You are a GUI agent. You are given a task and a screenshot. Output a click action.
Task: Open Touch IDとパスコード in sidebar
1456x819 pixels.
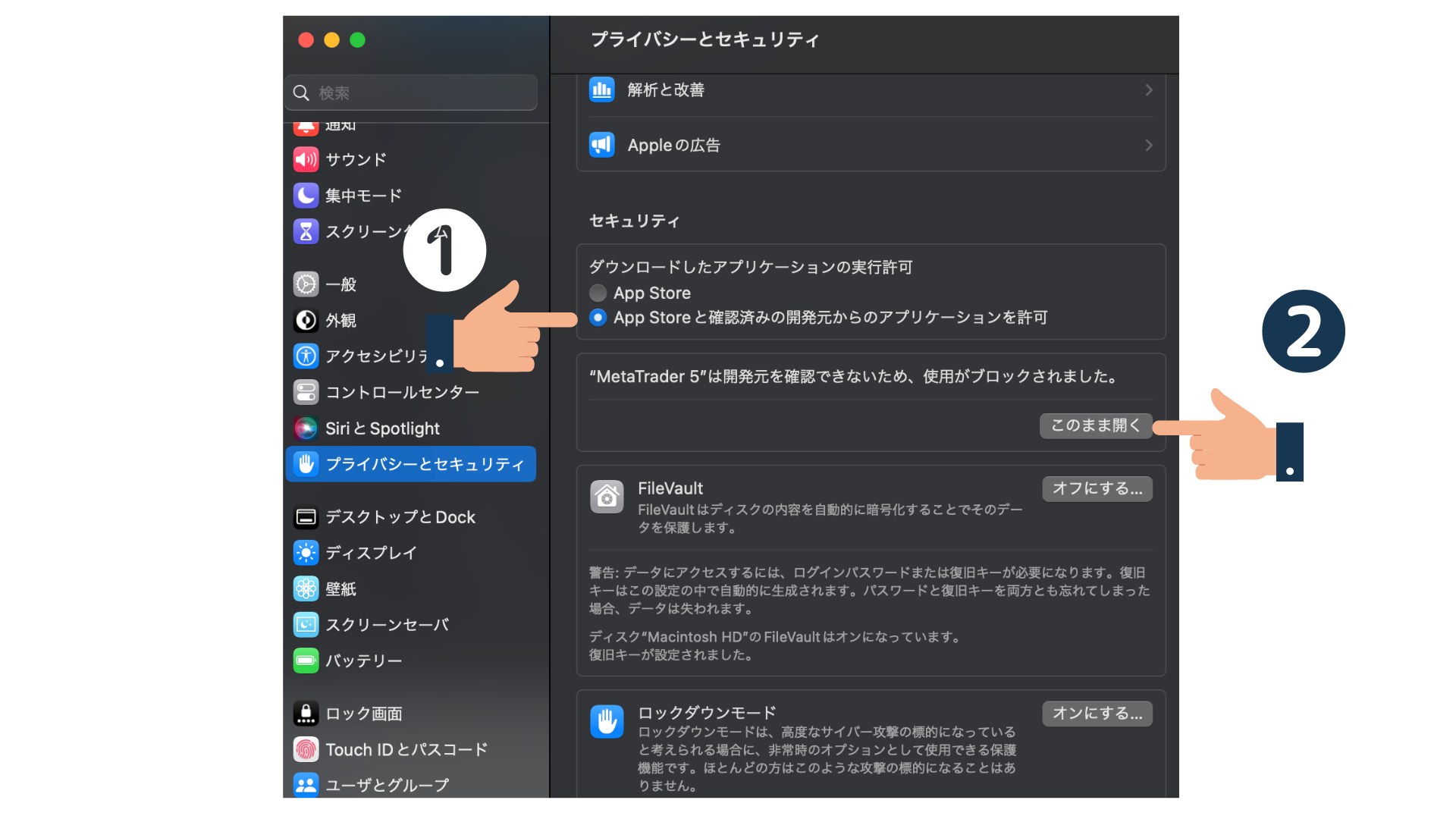click(410, 749)
